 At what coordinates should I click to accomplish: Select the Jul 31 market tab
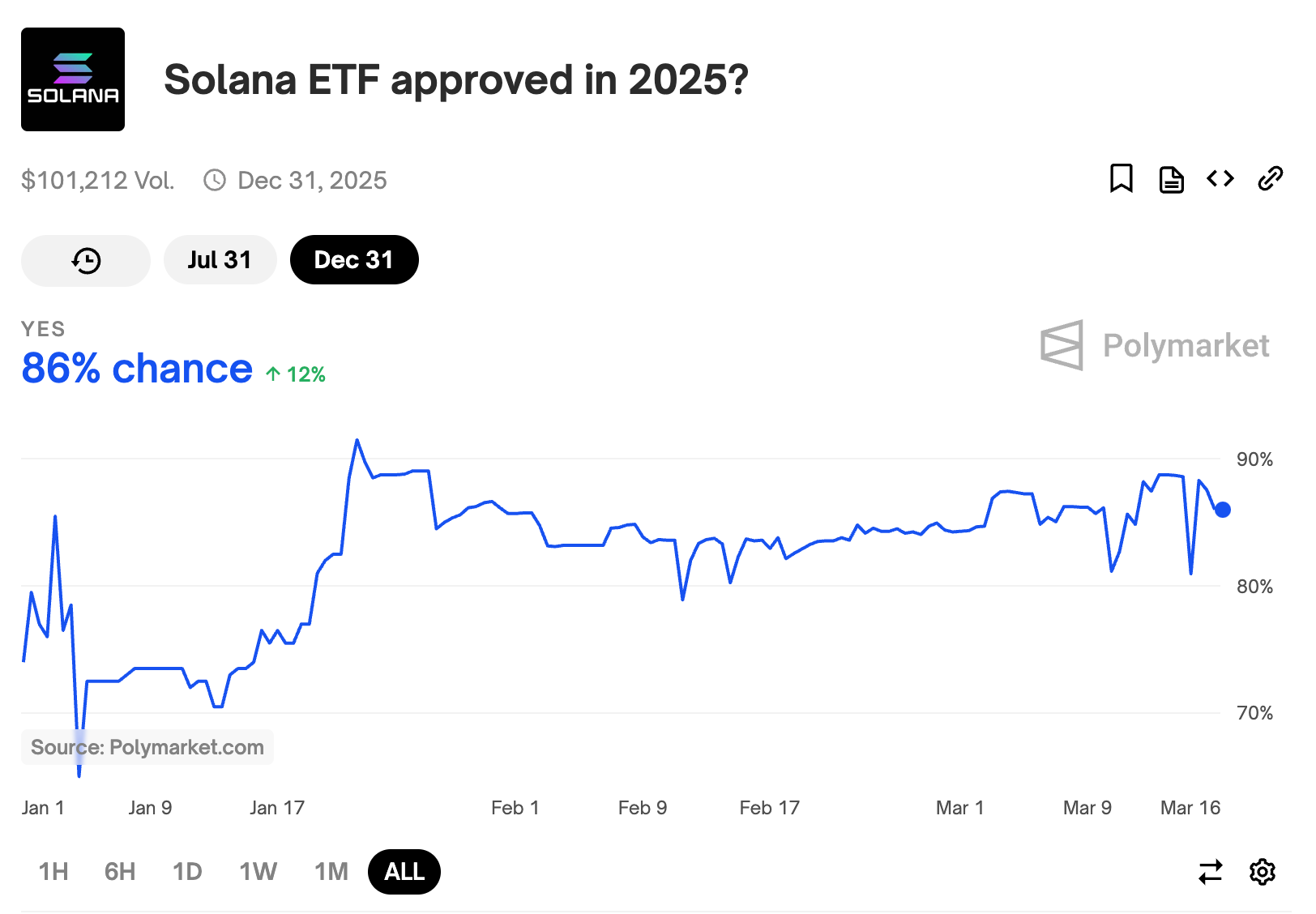coord(220,260)
